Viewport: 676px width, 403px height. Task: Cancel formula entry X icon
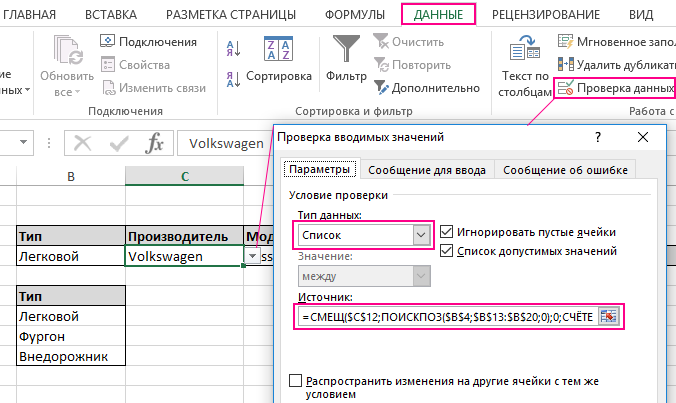pos(82,143)
